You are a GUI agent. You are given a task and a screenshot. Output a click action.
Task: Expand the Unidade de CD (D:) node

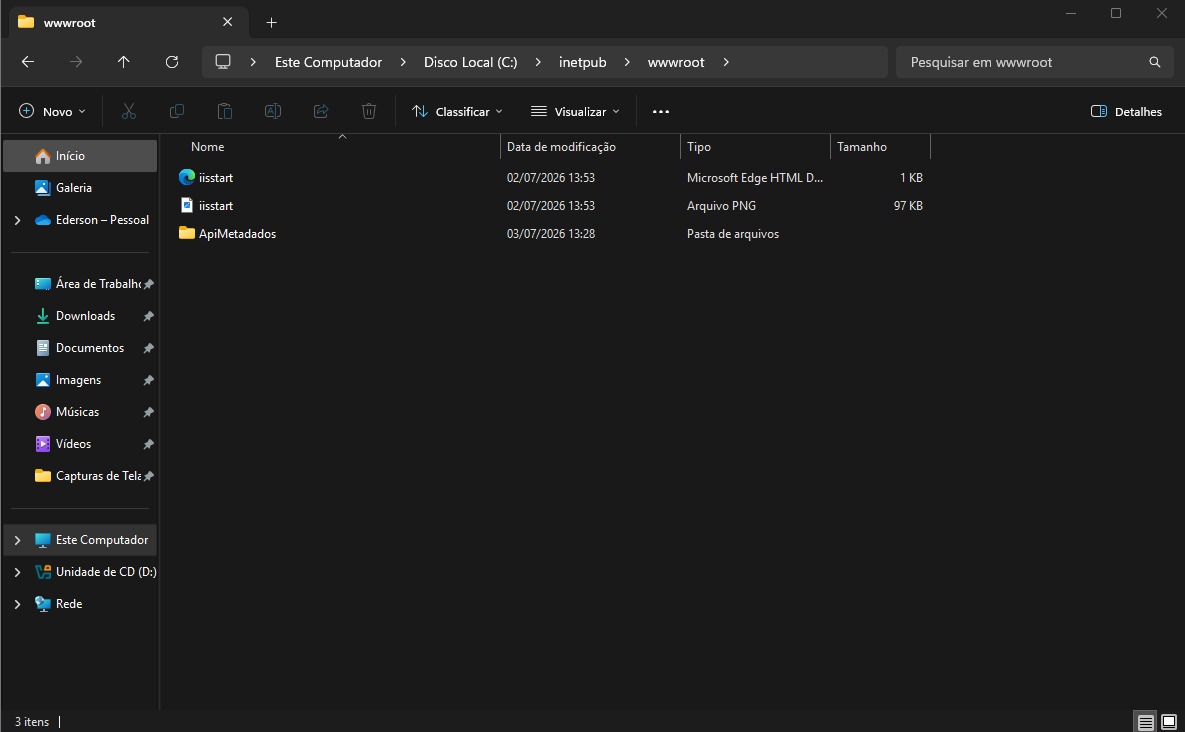click(17, 573)
